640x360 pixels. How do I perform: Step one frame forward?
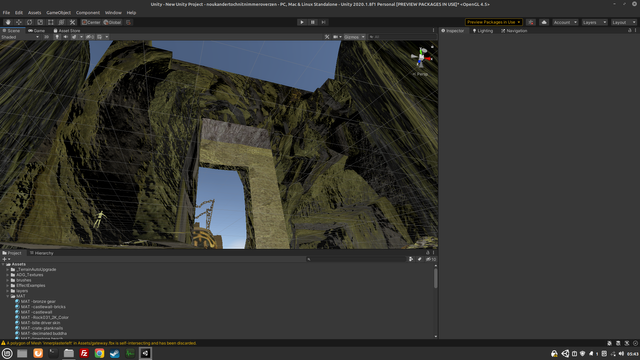[323, 22]
